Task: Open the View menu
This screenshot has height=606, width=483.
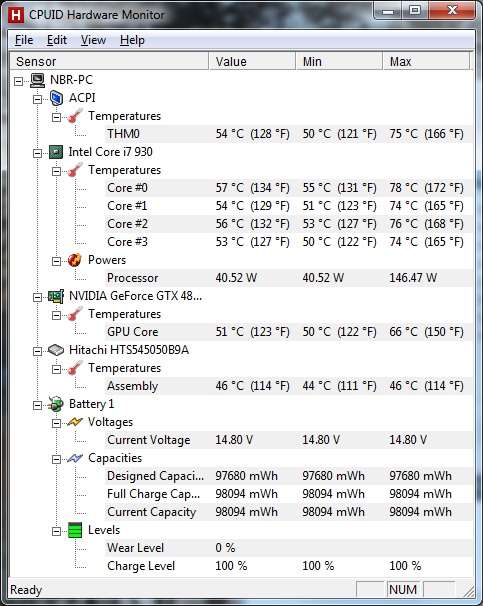Action: click(93, 40)
